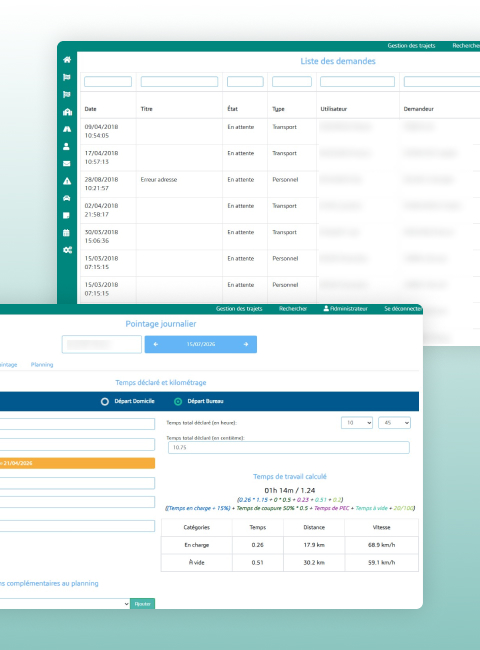Go to next day with right arrow
Image resolution: width=480 pixels, height=650 pixels.
coord(246,344)
